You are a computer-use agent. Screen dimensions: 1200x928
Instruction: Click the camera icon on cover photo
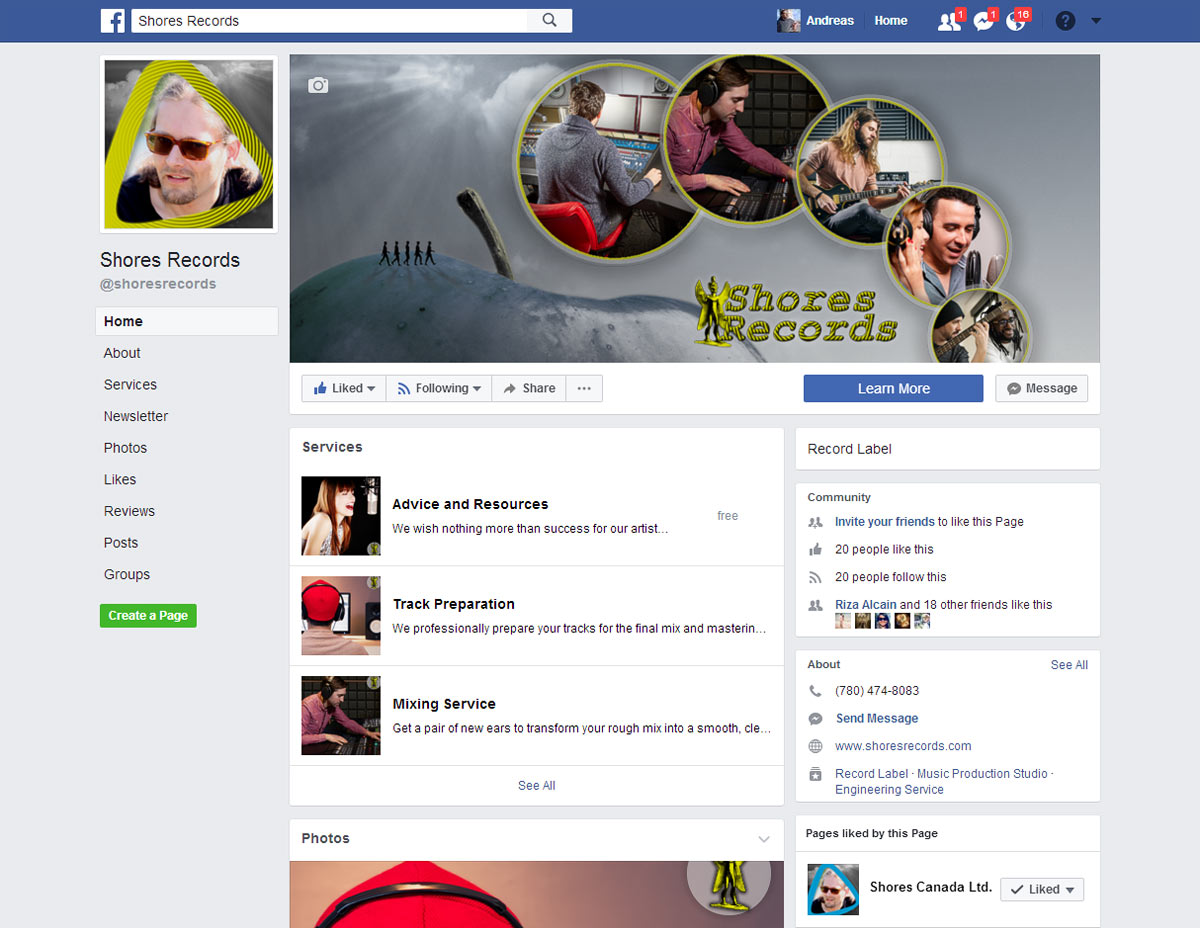tap(318, 86)
